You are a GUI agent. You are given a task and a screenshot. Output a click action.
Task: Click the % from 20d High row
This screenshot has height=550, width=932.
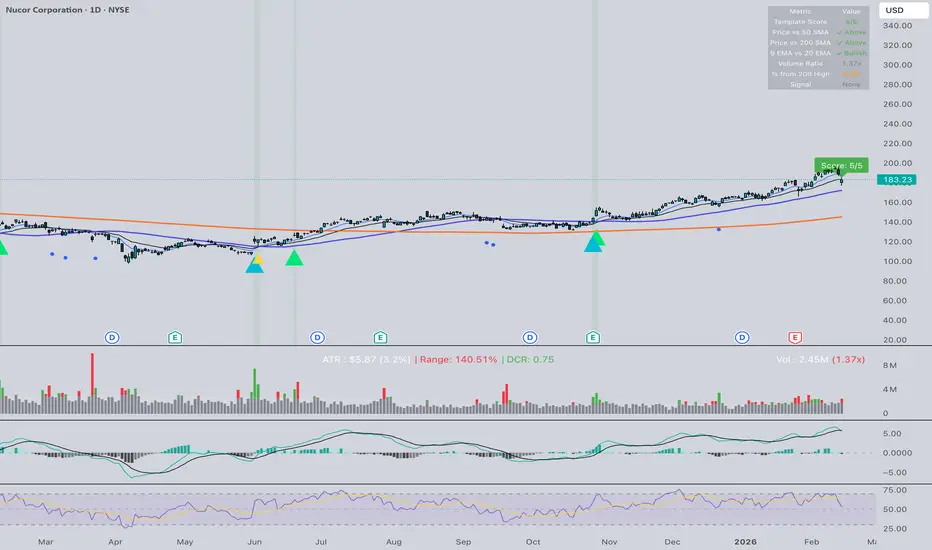[x=818, y=74]
